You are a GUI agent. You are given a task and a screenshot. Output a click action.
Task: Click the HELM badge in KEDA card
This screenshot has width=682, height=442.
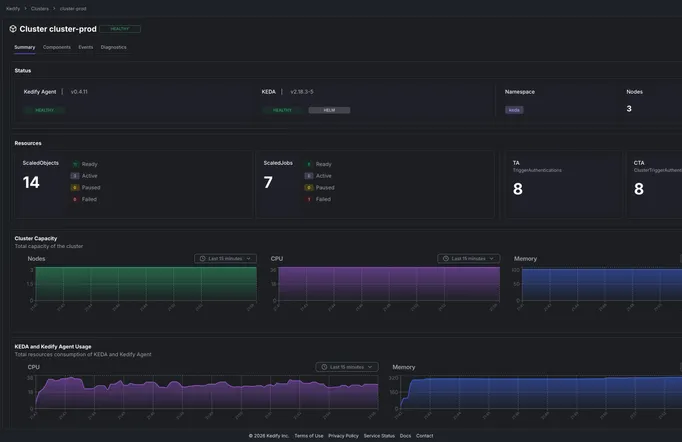[329, 110]
